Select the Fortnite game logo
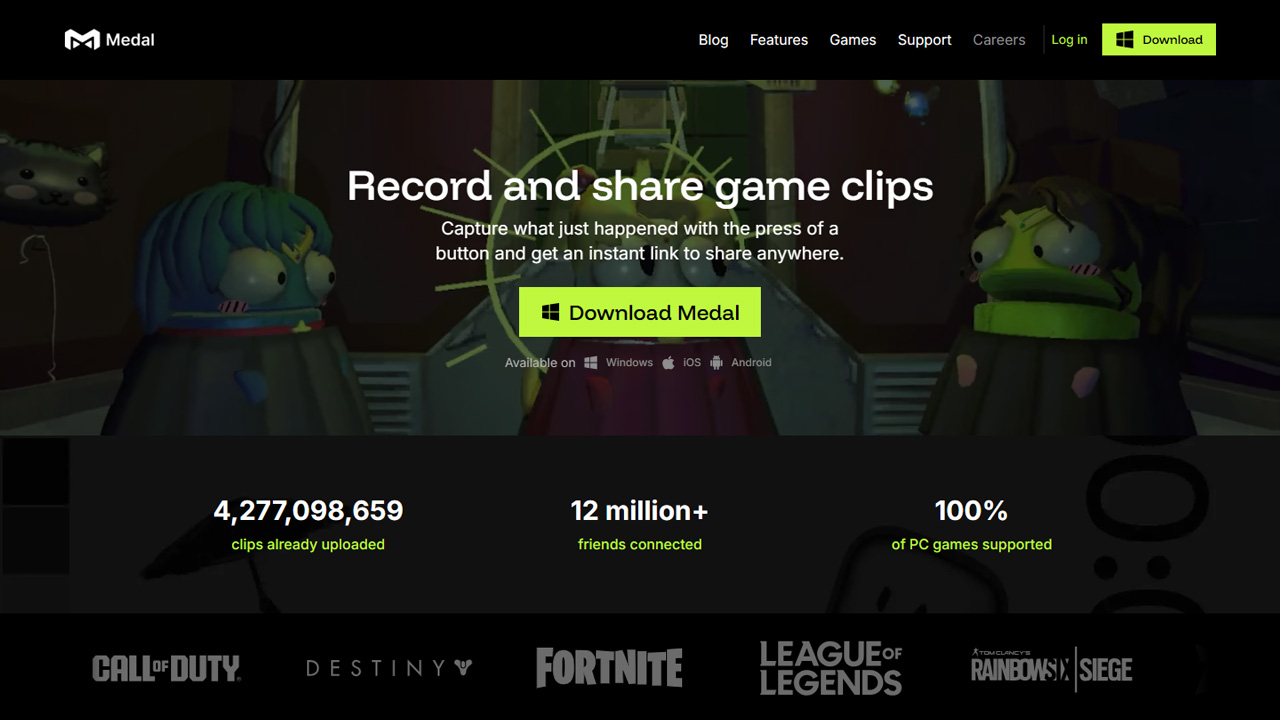Image resolution: width=1280 pixels, height=720 pixels. pos(609,668)
